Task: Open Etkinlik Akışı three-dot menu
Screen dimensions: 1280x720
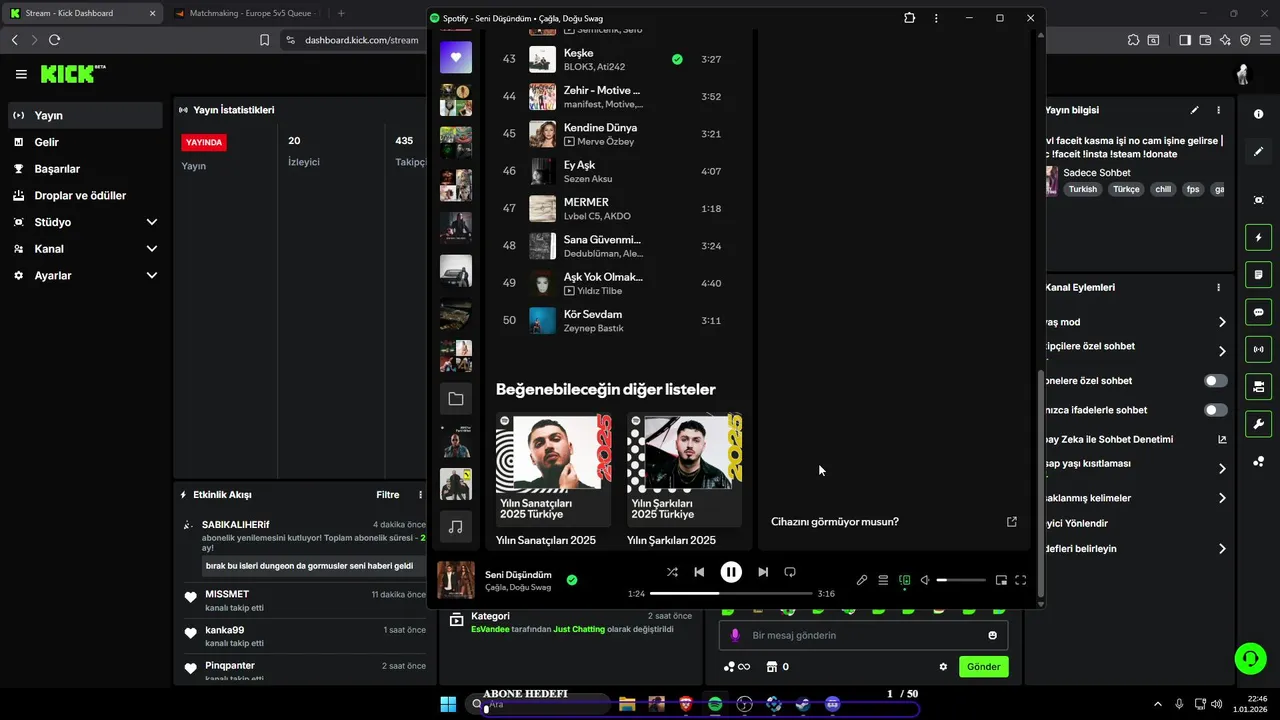Action: pos(420,495)
